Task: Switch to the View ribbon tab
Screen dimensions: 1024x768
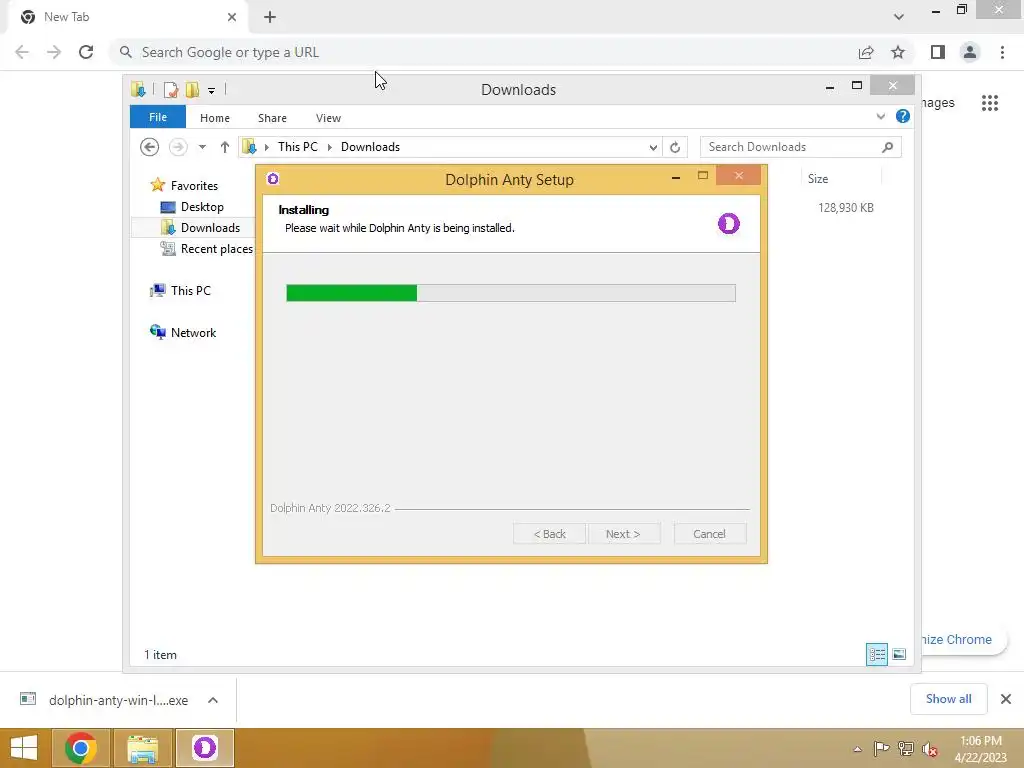Action: click(328, 118)
